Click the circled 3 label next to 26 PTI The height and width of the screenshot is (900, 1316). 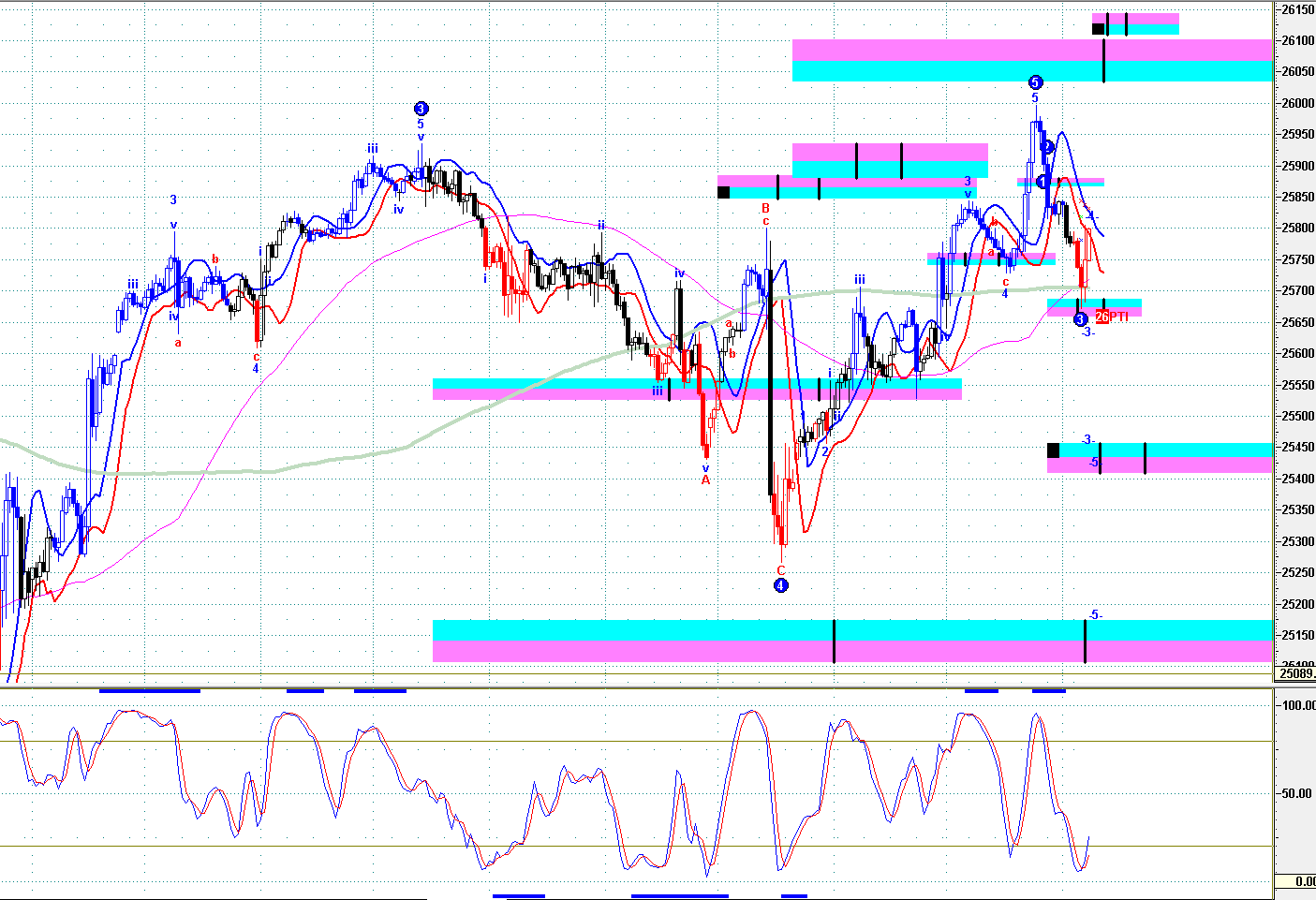click(x=1080, y=319)
